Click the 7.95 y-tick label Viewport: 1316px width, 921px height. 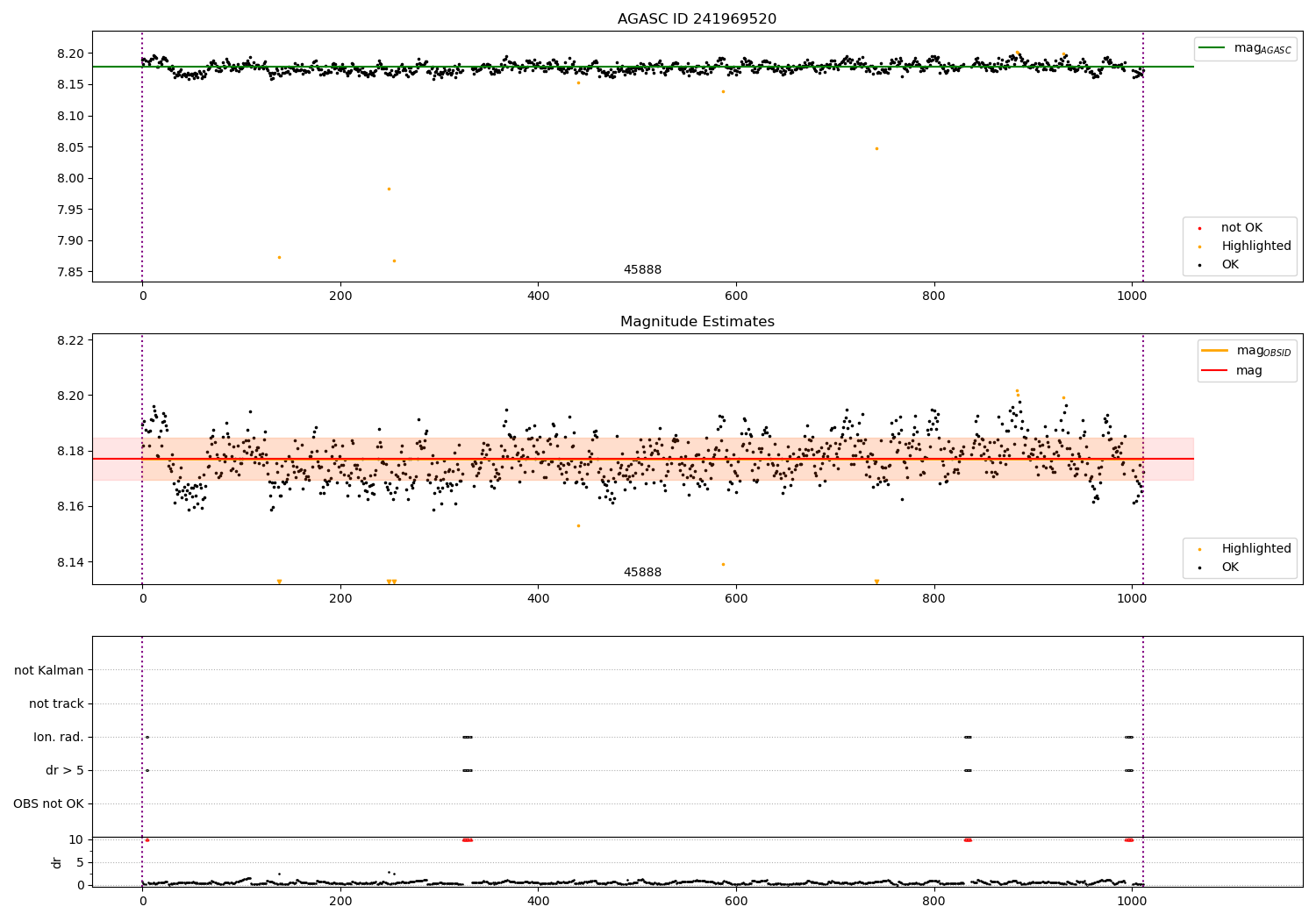click(71, 210)
